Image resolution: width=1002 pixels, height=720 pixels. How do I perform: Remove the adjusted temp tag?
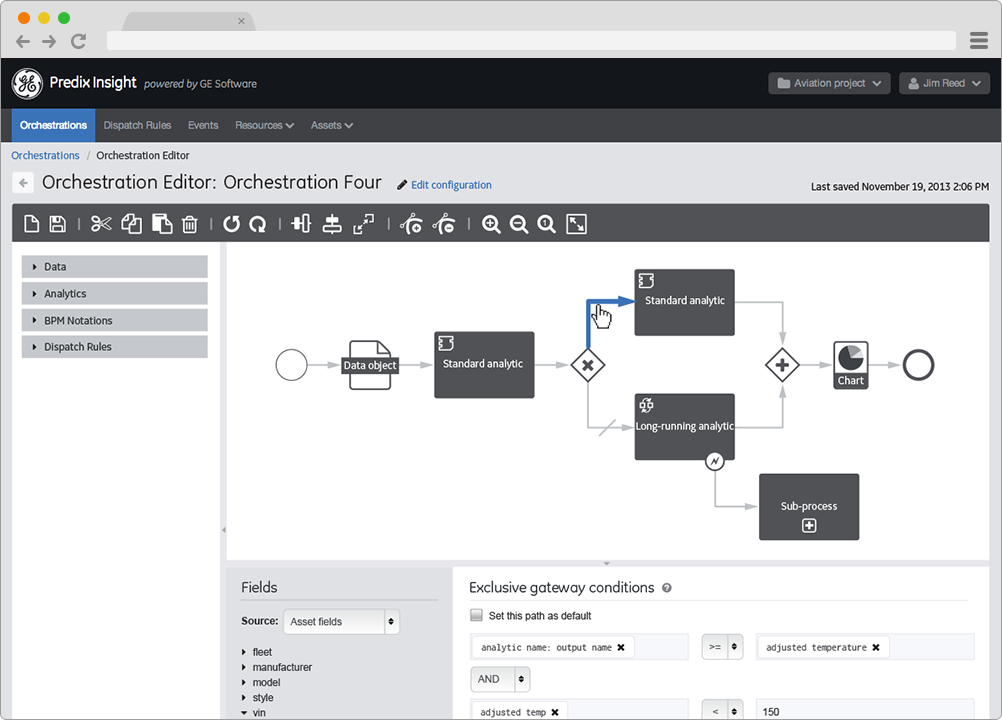(555, 712)
